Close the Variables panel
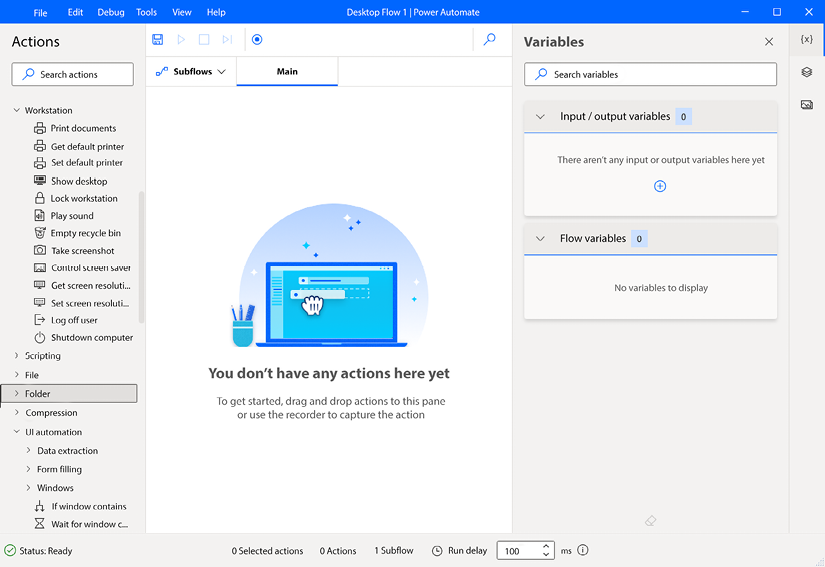 769,42
